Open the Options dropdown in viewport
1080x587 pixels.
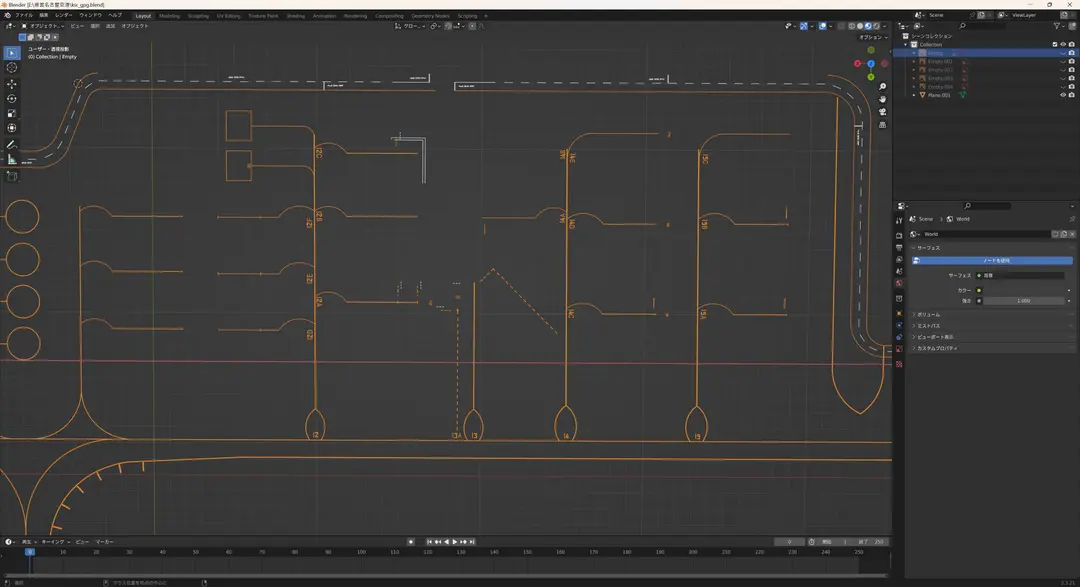(873, 37)
